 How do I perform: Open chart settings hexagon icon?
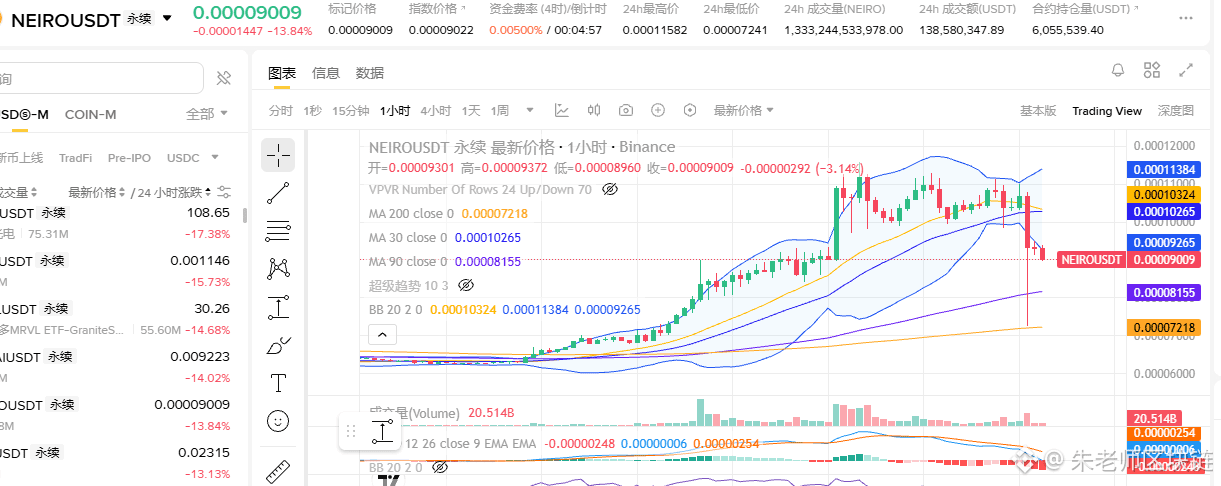(690, 110)
